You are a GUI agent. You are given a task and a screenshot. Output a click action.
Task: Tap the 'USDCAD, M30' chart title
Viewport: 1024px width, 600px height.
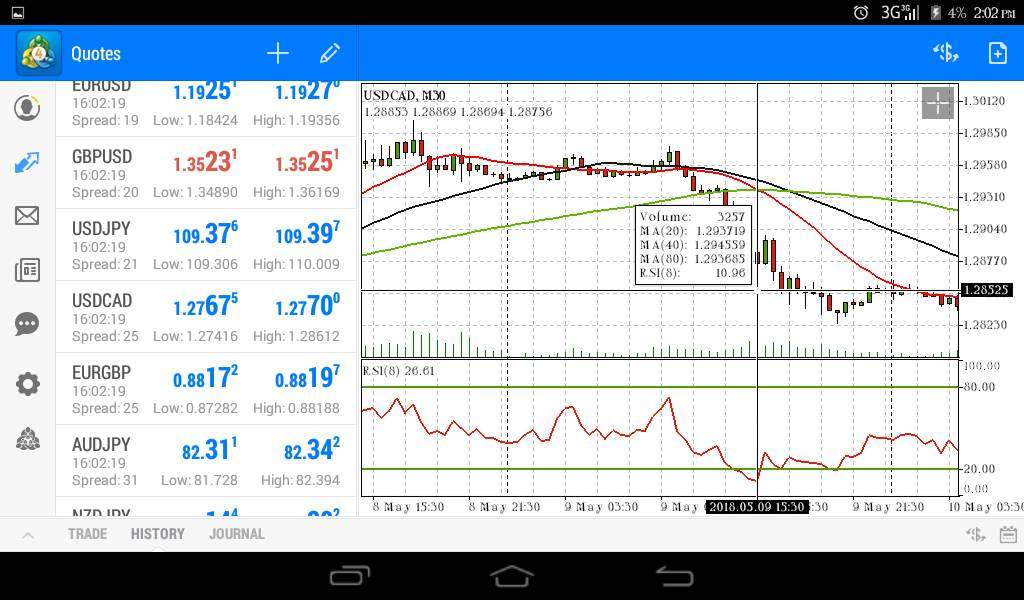(404, 95)
